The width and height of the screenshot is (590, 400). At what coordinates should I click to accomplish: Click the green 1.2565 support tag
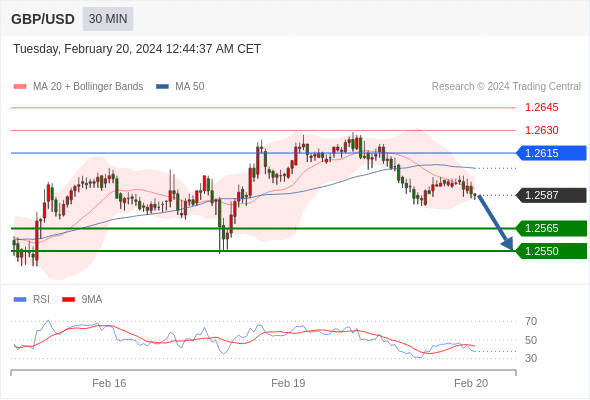pyautogui.click(x=551, y=228)
